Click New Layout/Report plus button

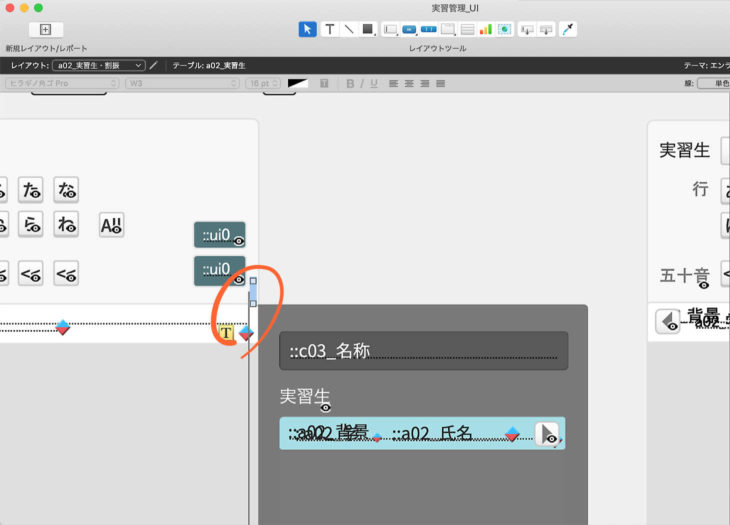(45, 30)
